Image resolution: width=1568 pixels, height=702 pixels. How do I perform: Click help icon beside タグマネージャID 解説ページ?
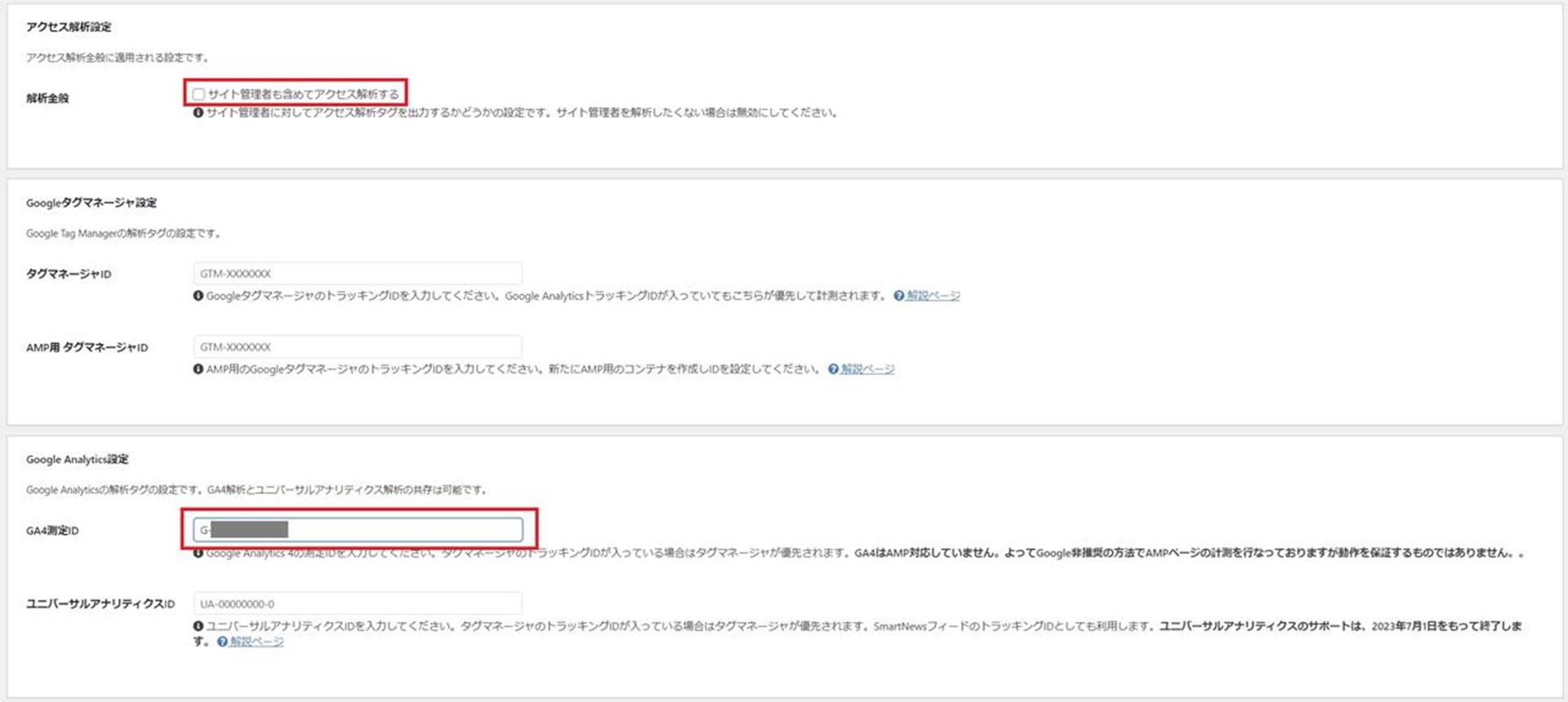tap(899, 296)
